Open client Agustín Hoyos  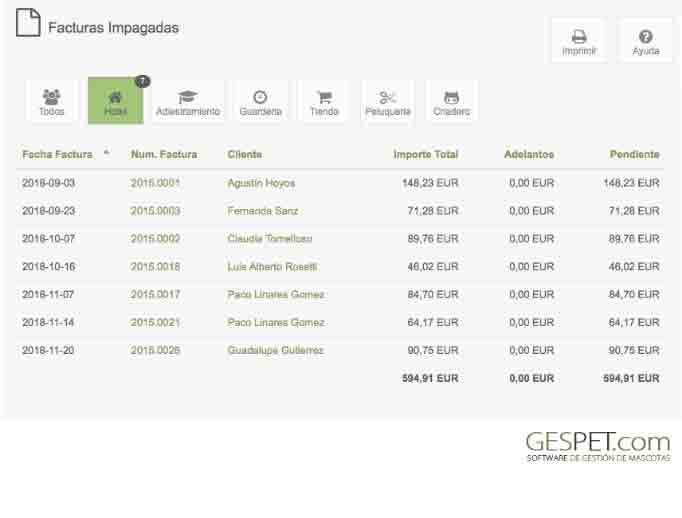click(261, 183)
